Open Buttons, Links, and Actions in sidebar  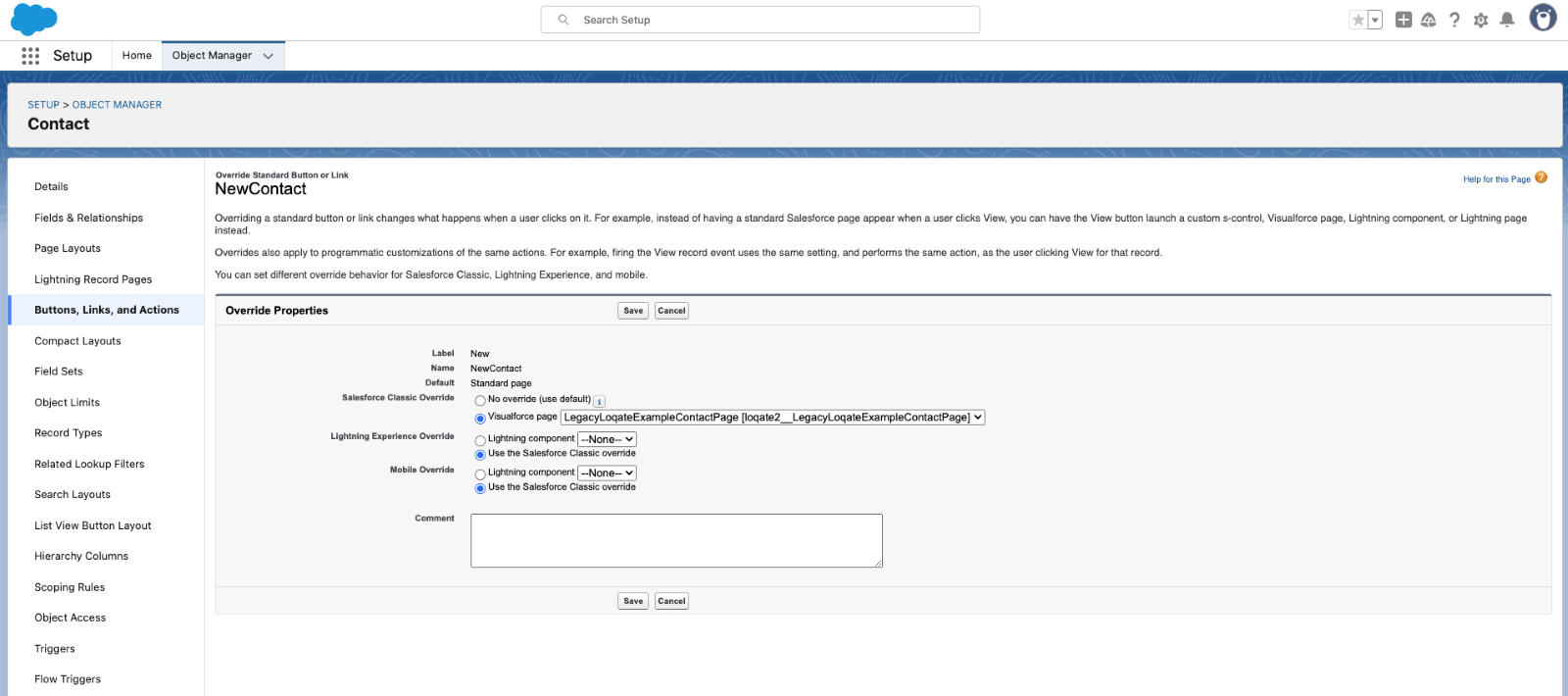[107, 310]
